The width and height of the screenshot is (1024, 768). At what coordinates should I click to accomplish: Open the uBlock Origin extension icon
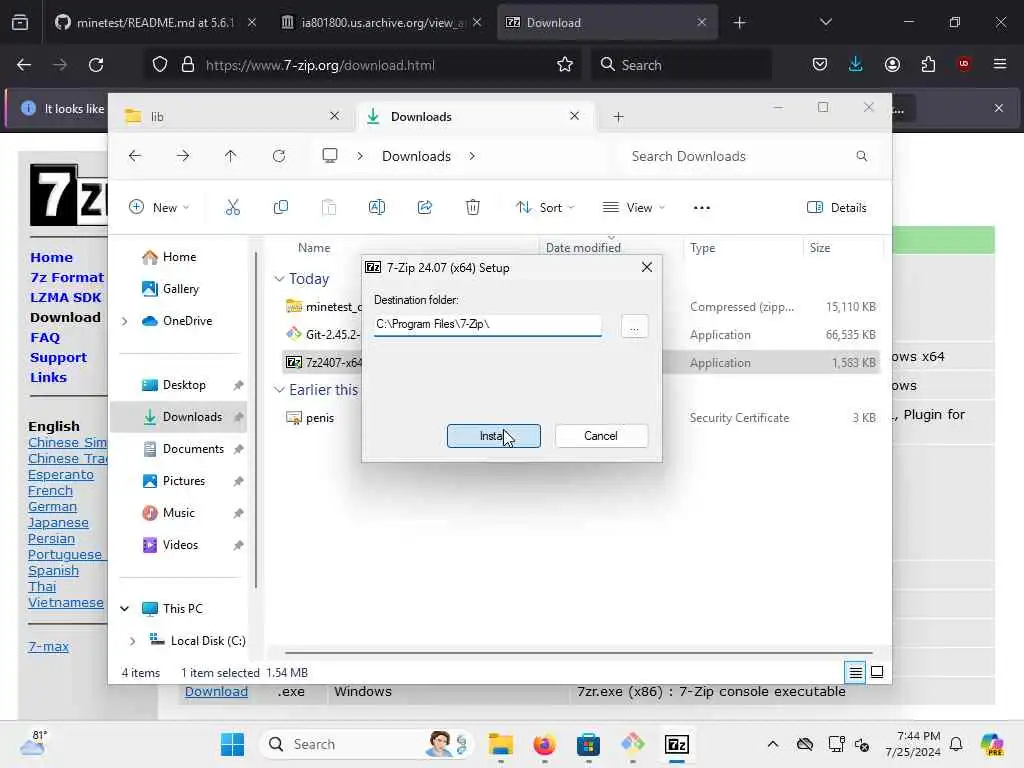963,64
